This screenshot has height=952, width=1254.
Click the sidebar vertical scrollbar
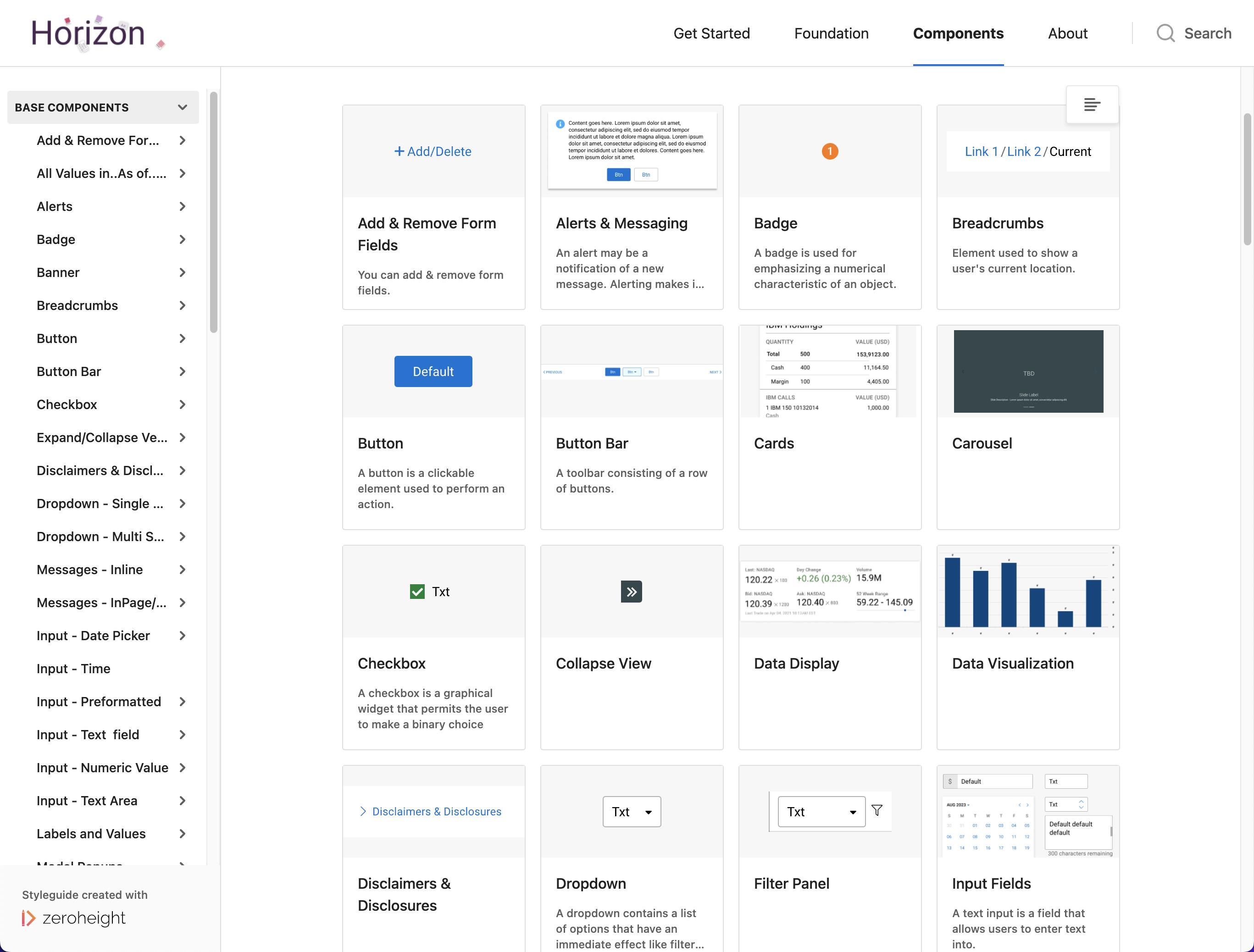point(214,212)
